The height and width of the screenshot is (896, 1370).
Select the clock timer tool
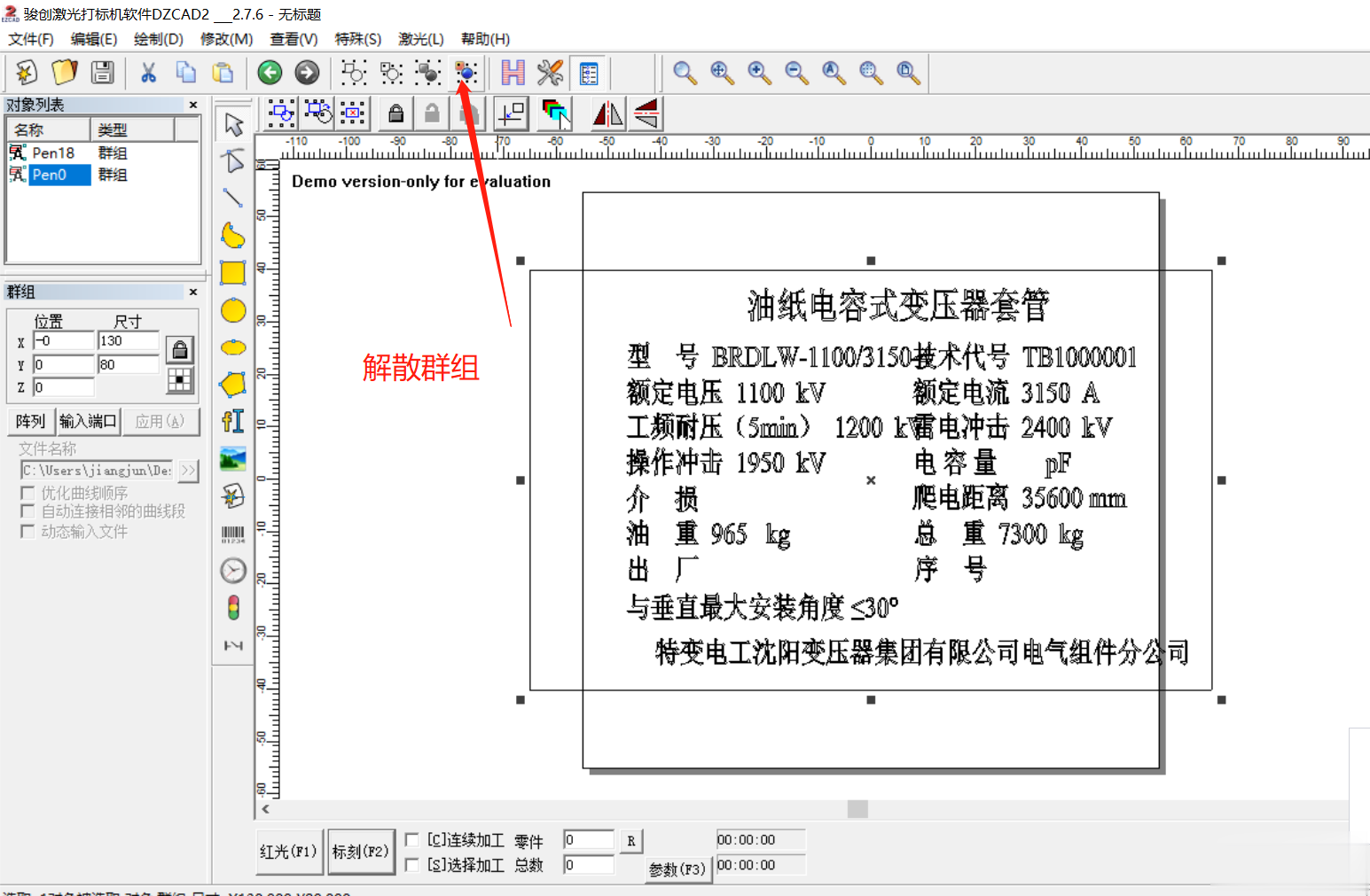pyautogui.click(x=233, y=571)
